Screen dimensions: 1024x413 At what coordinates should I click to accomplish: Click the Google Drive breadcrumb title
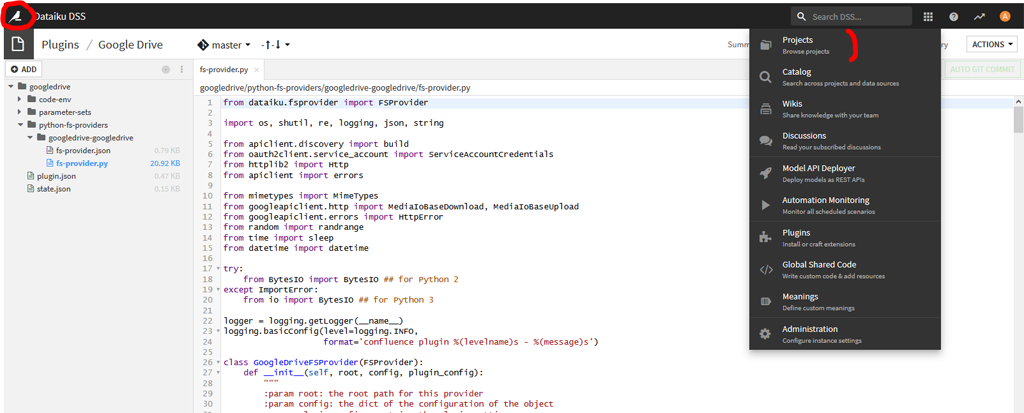[x=130, y=45]
